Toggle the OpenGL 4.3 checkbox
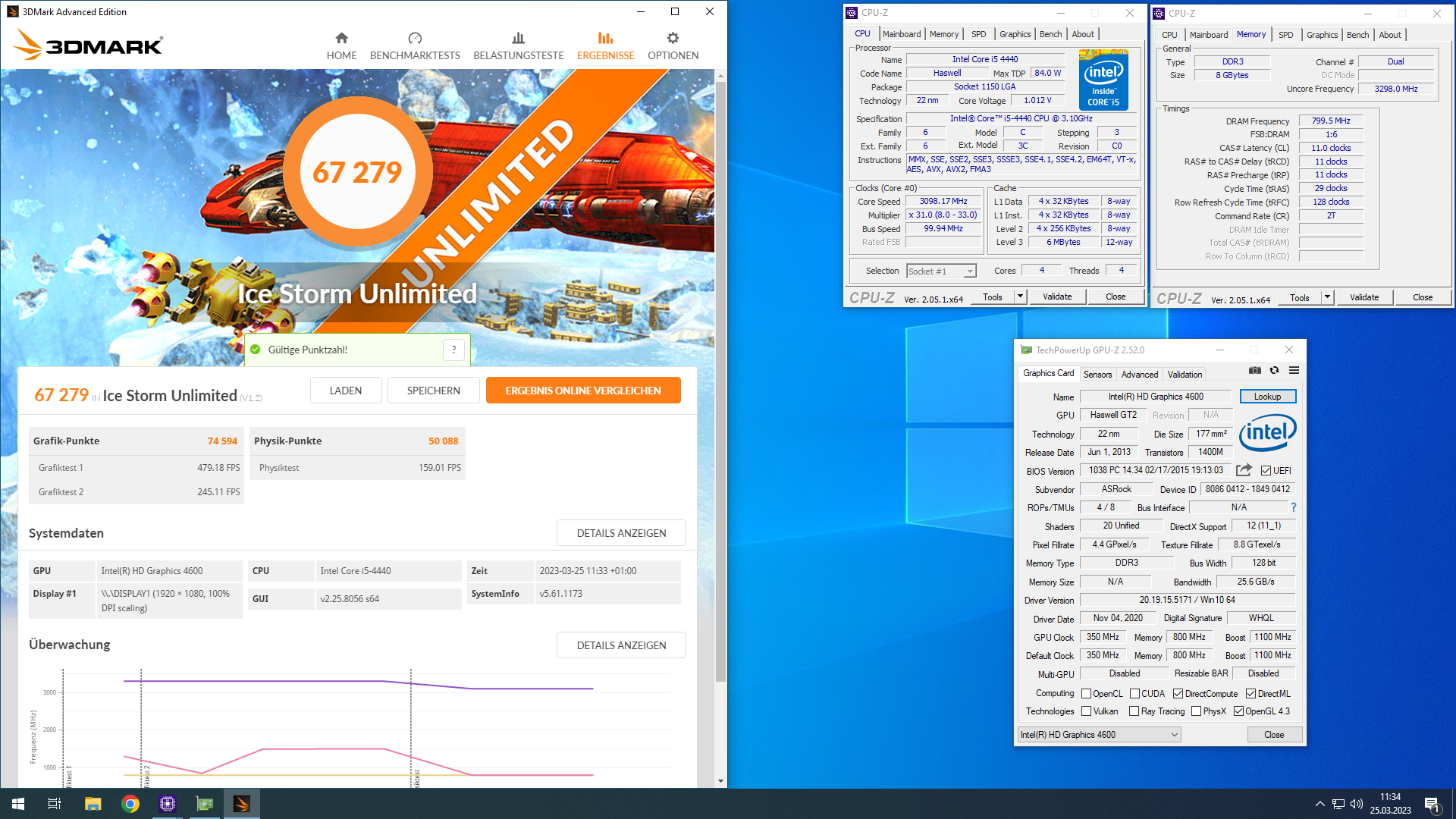Image resolution: width=1456 pixels, height=819 pixels. click(1238, 711)
